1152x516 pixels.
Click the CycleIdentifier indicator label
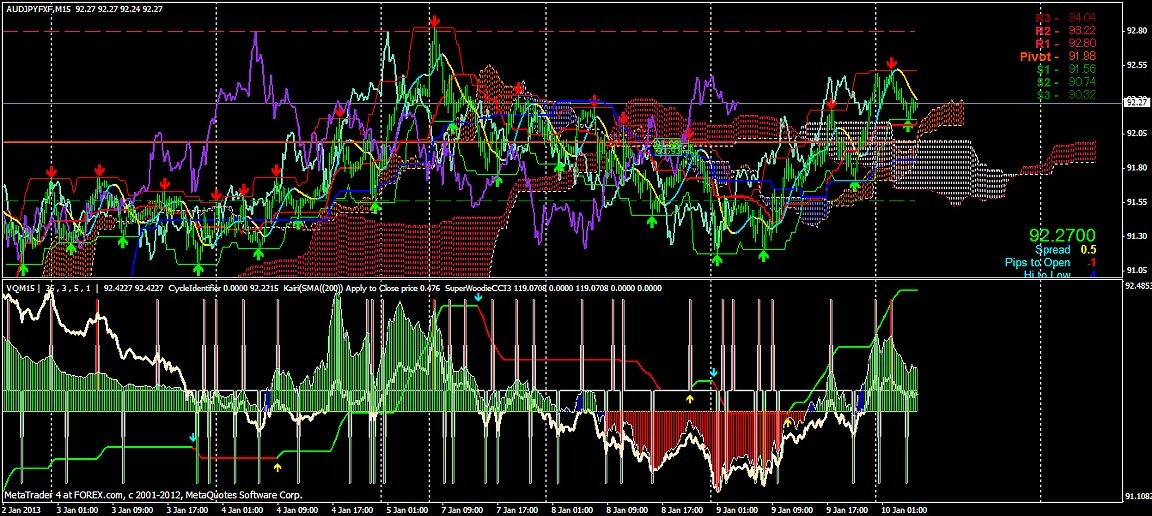(195, 289)
